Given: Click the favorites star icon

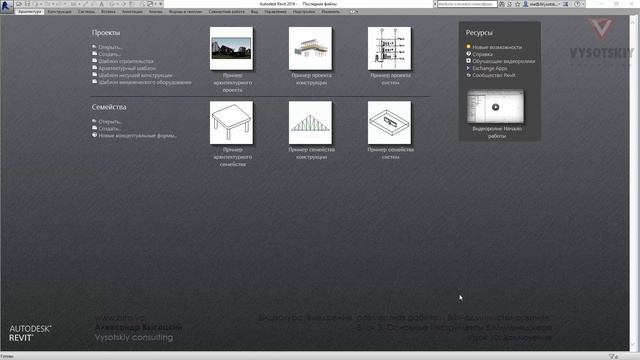Looking at the screenshot, I should tap(518, 4).
